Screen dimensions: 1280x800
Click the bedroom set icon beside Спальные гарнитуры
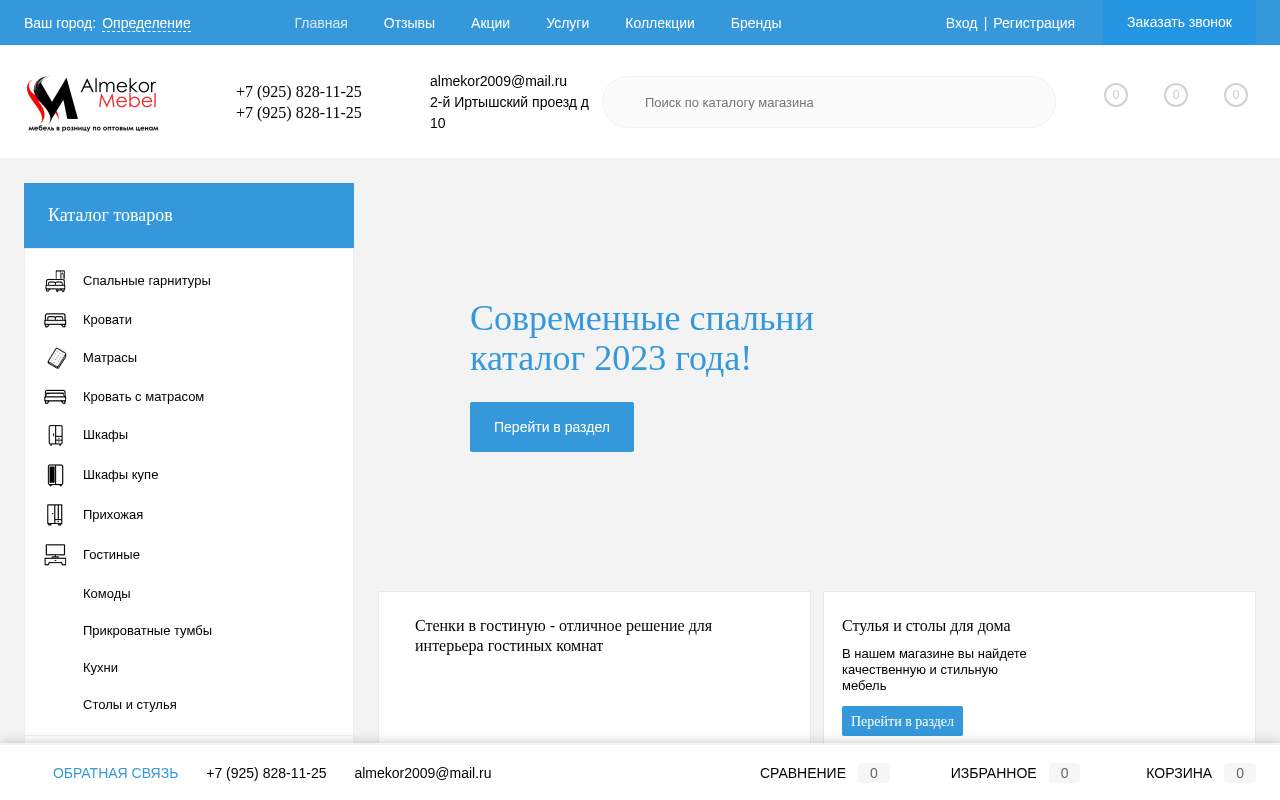55,281
